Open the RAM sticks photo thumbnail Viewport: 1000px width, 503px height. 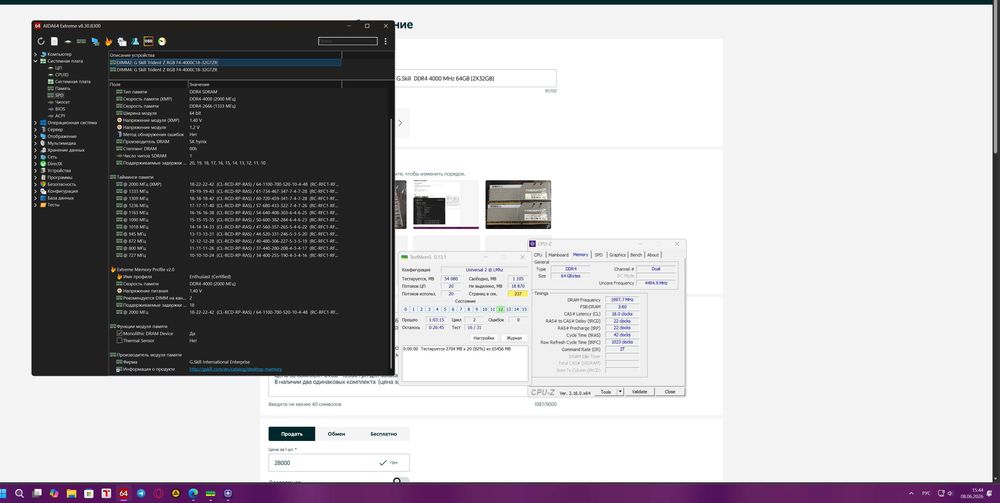518,204
